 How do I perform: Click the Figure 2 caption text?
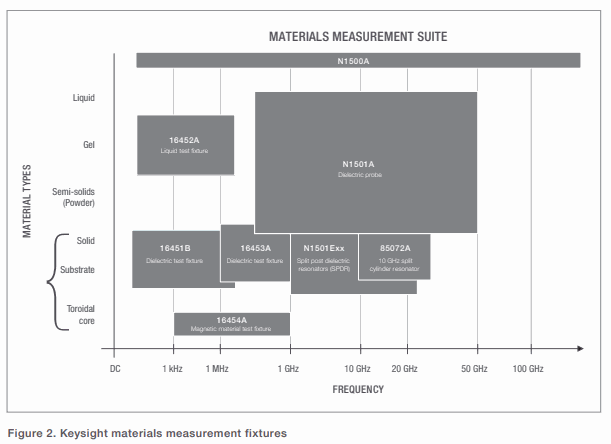(x=147, y=433)
